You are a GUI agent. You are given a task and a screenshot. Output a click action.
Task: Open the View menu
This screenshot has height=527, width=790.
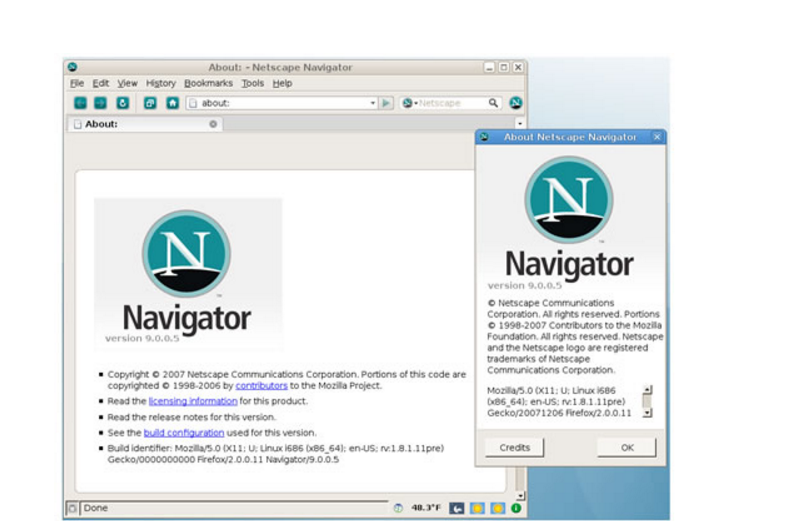[127, 83]
